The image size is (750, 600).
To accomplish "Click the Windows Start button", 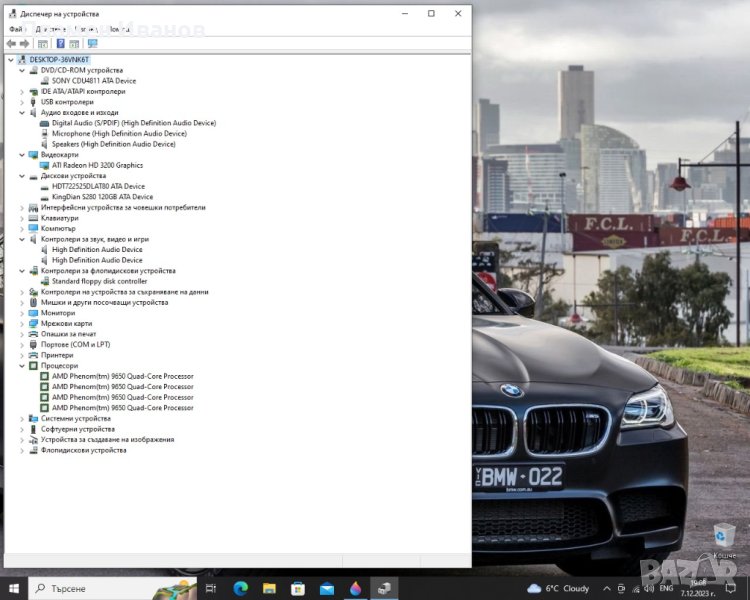I will (14, 588).
